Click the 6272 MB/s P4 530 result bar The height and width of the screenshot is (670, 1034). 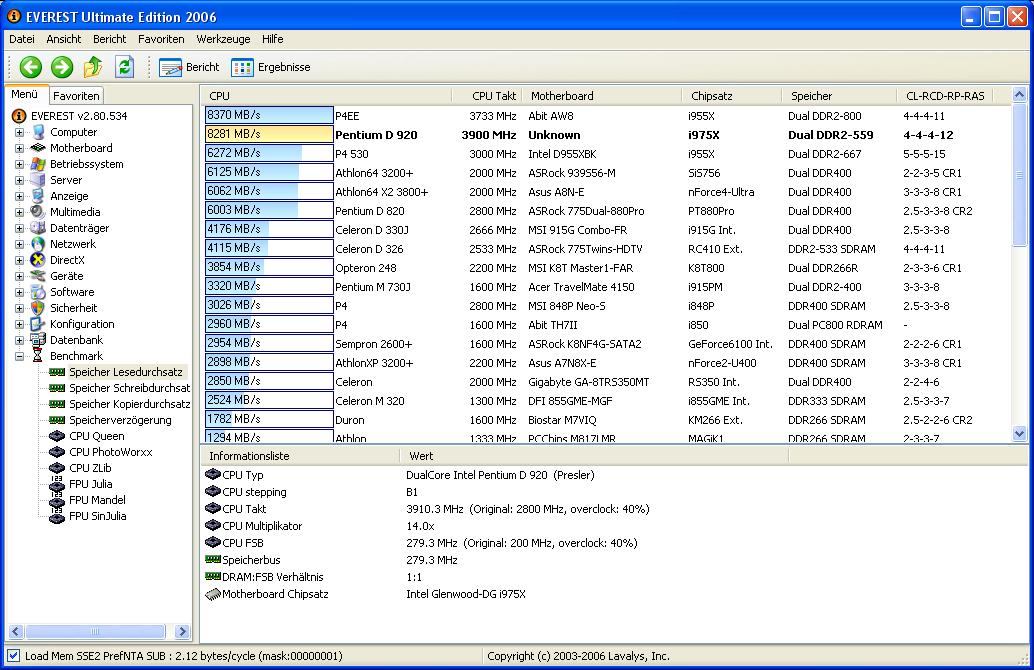click(x=269, y=154)
